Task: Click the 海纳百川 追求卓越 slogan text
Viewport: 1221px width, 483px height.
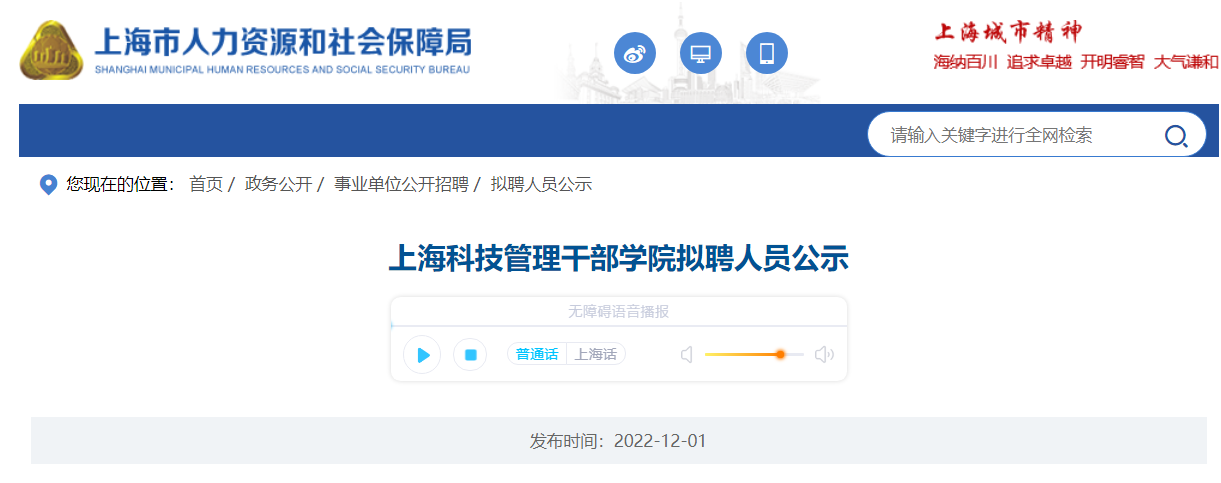Action: tap(1003, 62)
